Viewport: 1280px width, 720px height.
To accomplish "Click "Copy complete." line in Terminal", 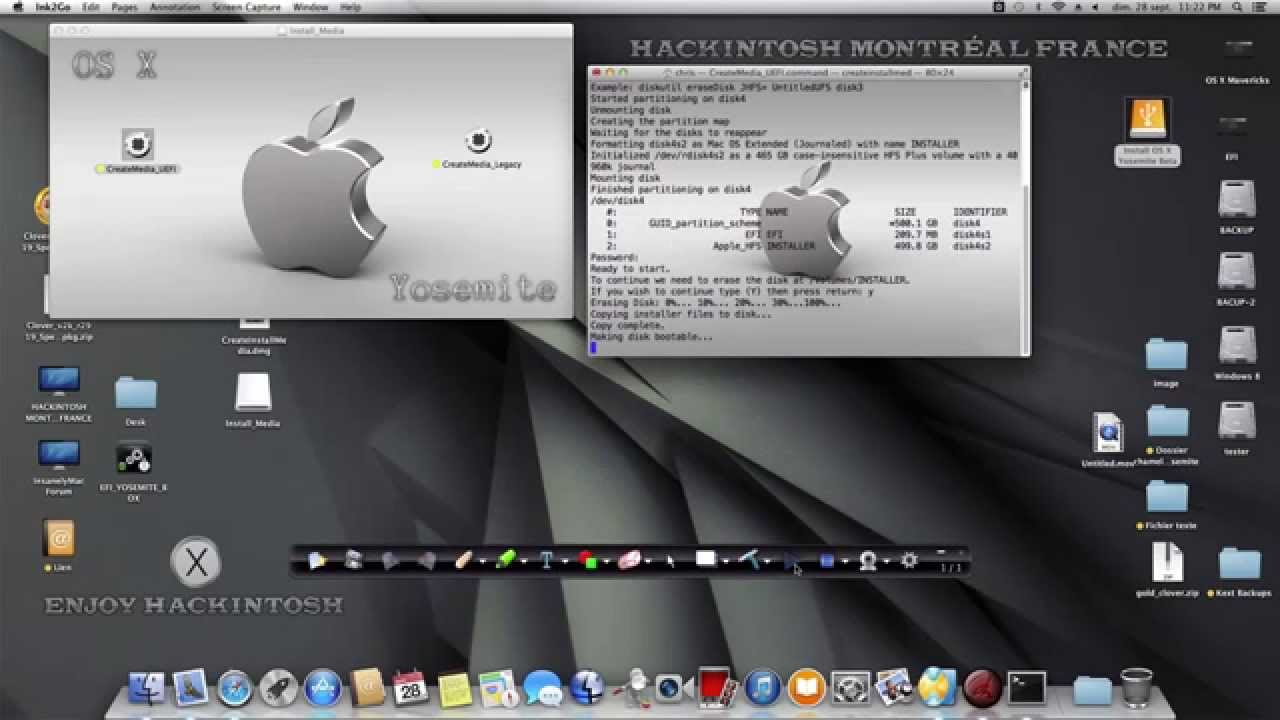I will tap(628, 326).
